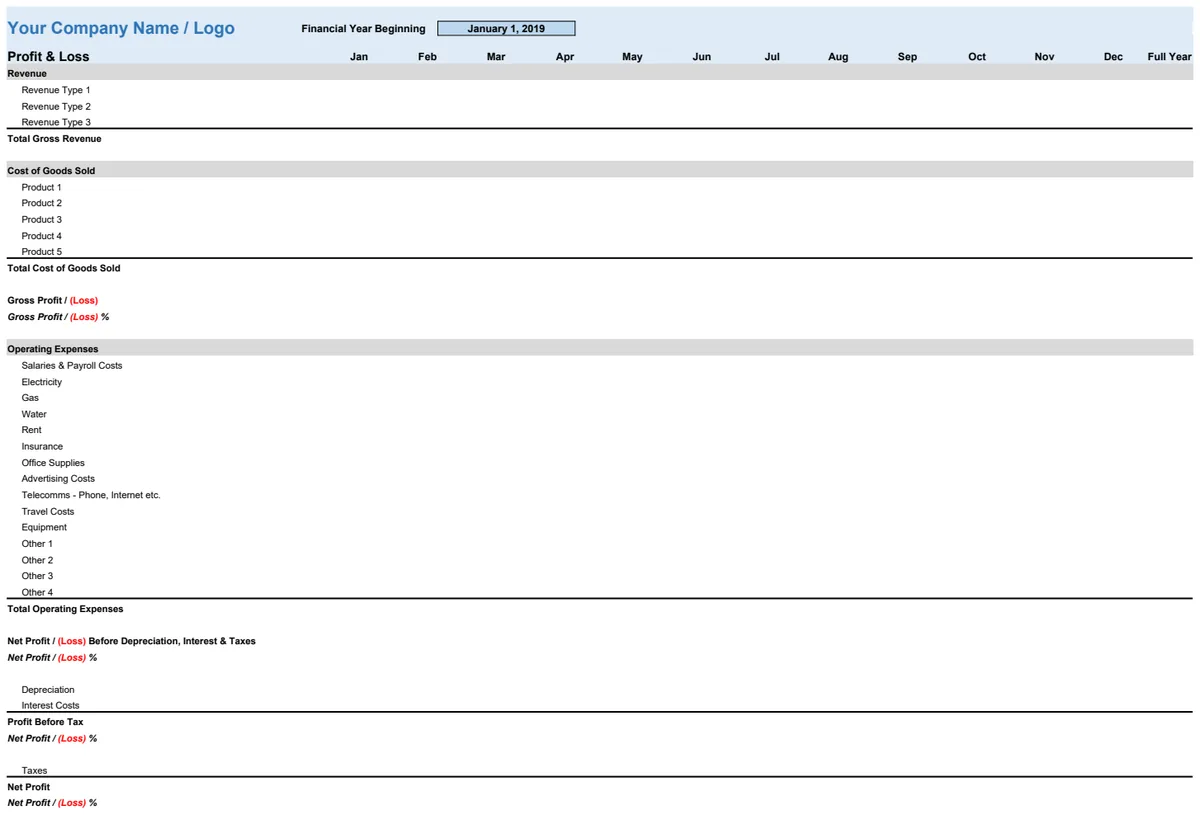
Task: Click Net Profit / (Loss) % below Before Depreciation row
Action: coord(52,657)
